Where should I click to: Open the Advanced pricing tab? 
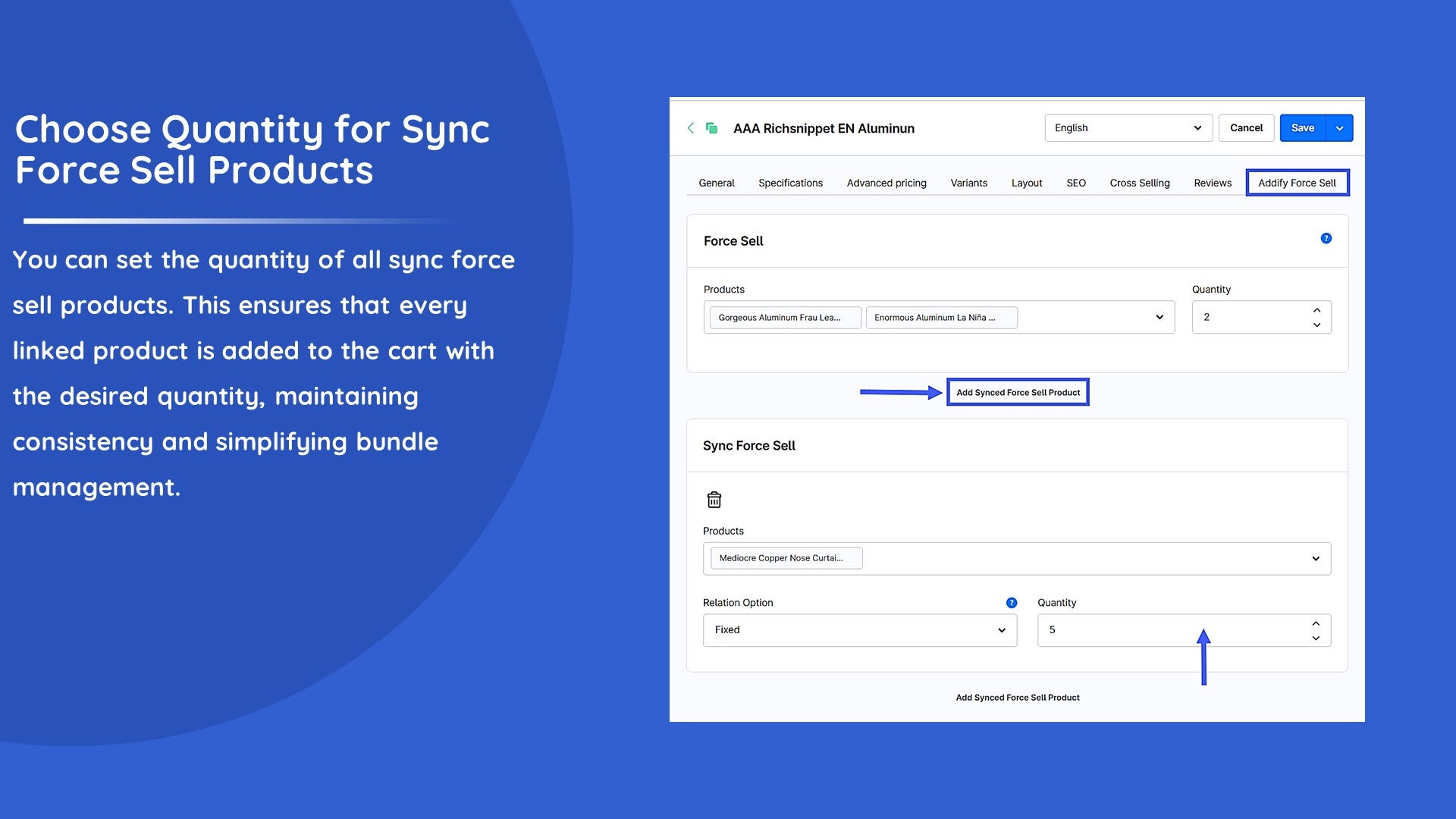tap(886, 183)
